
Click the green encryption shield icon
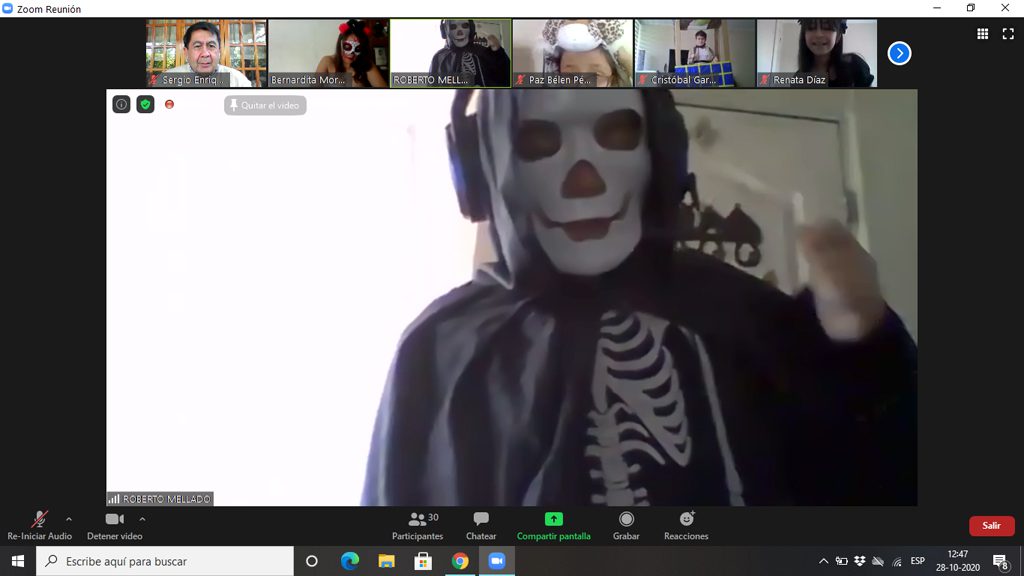click(145, 104)
